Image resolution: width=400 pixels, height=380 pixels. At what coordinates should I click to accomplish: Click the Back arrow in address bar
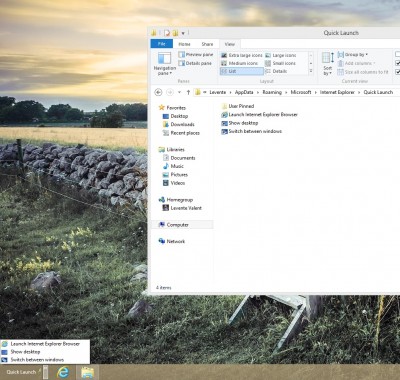pos(158,92)
